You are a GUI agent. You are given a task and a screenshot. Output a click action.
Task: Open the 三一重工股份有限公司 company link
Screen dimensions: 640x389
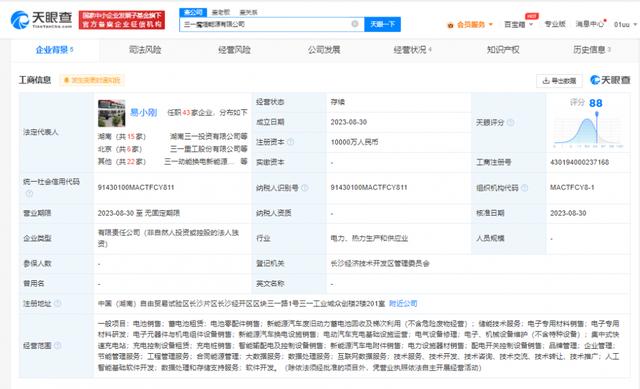209,149
